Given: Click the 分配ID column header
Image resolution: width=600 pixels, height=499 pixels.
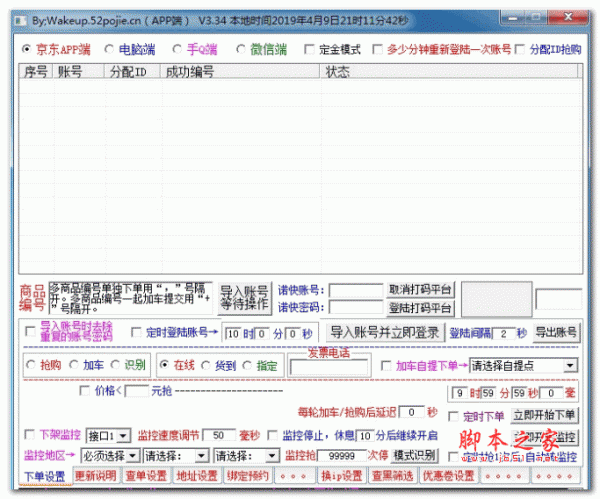Looking at the screenshot, I should point(132,72).
